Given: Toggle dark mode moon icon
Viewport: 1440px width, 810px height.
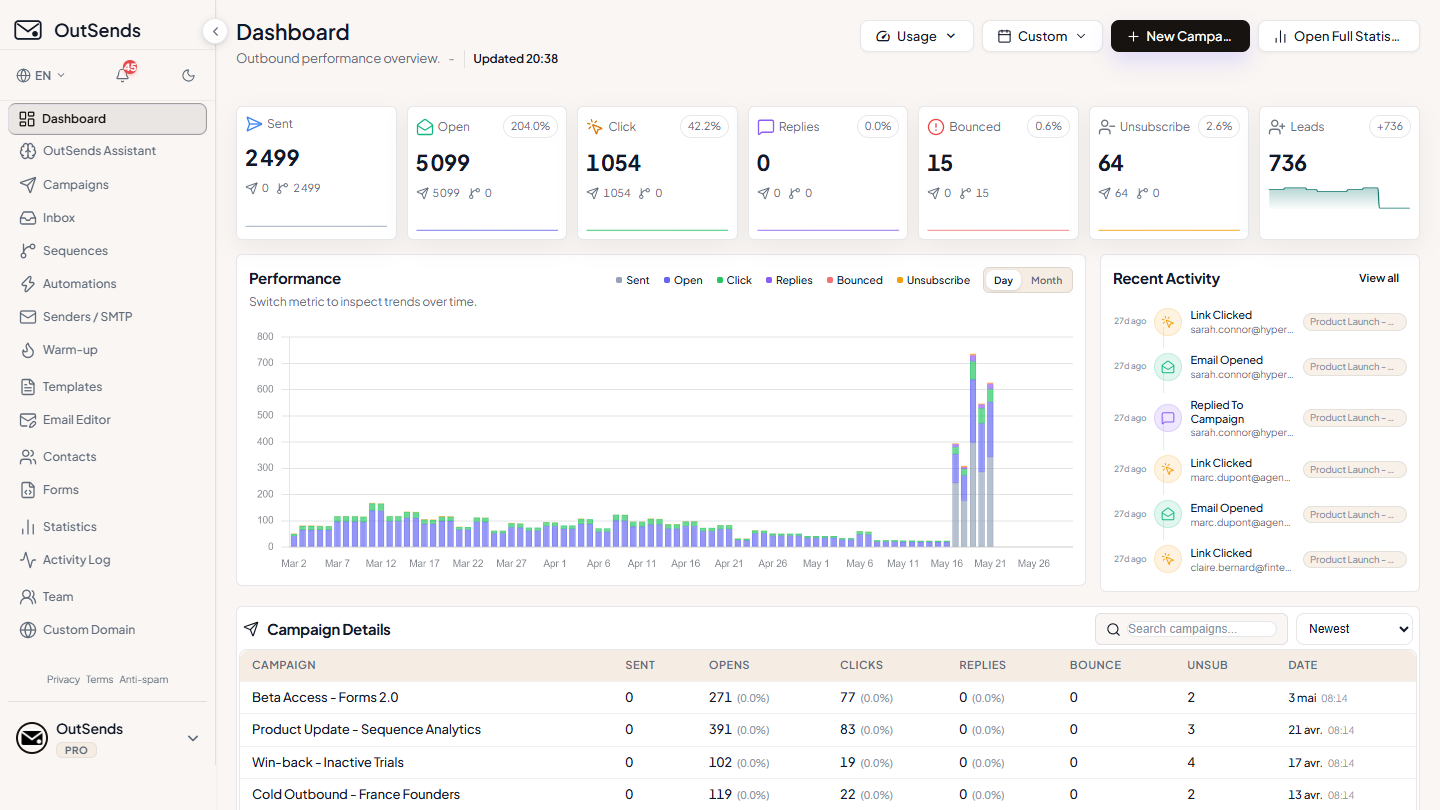Looking at the screenshot, I should tap(188, 75).
